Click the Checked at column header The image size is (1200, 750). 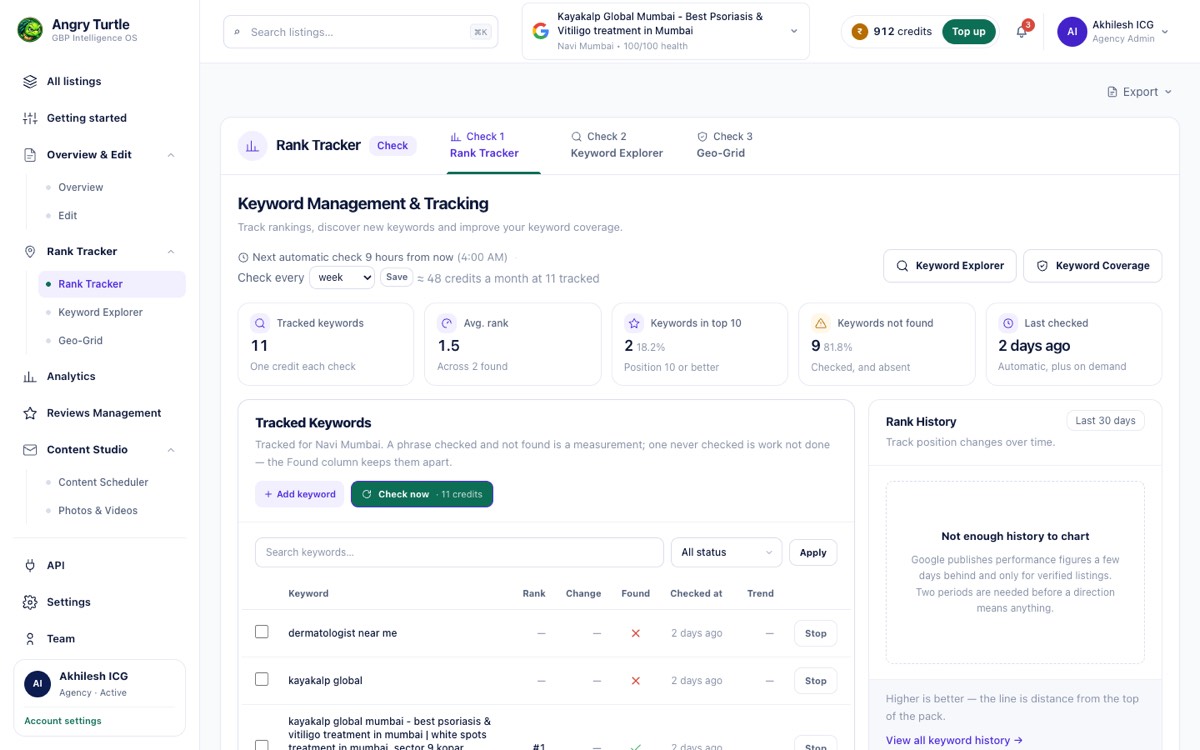point(696,594)
